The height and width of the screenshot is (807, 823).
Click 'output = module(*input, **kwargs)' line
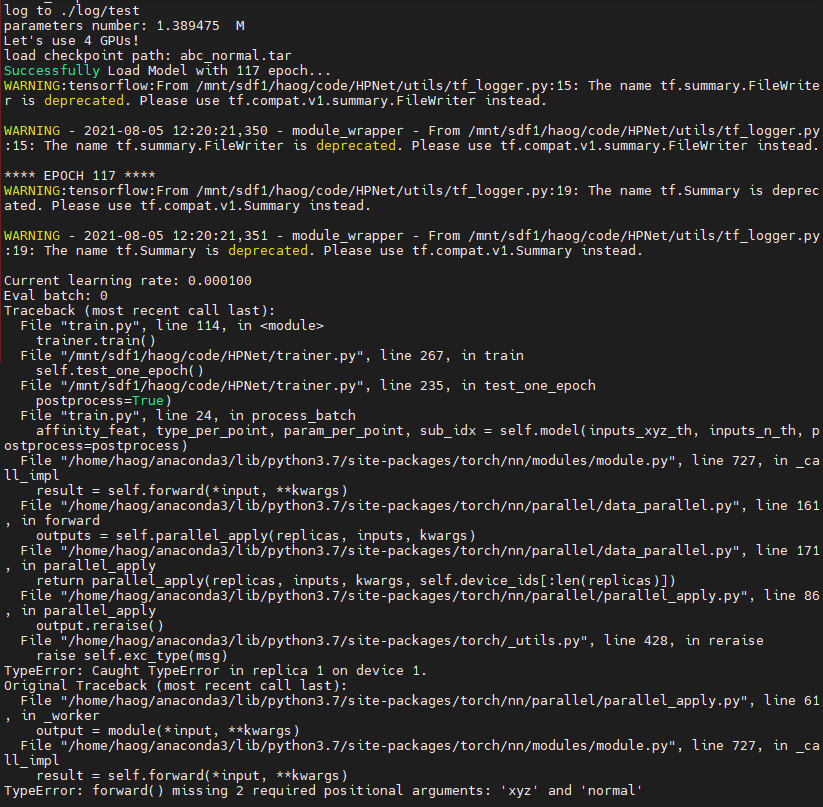tap(167, 731)
